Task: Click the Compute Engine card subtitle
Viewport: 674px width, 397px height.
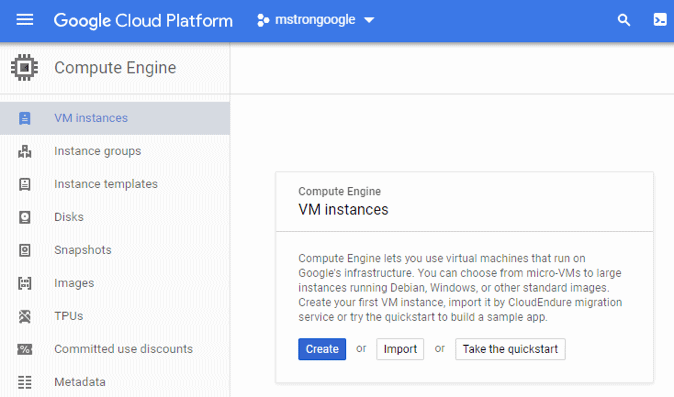Action: click(340, 191)
